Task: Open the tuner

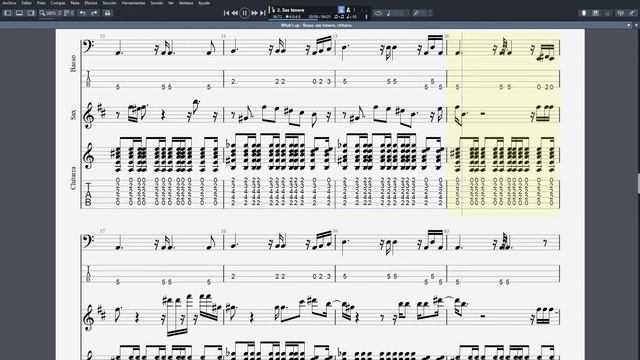Action: point(620,13)
